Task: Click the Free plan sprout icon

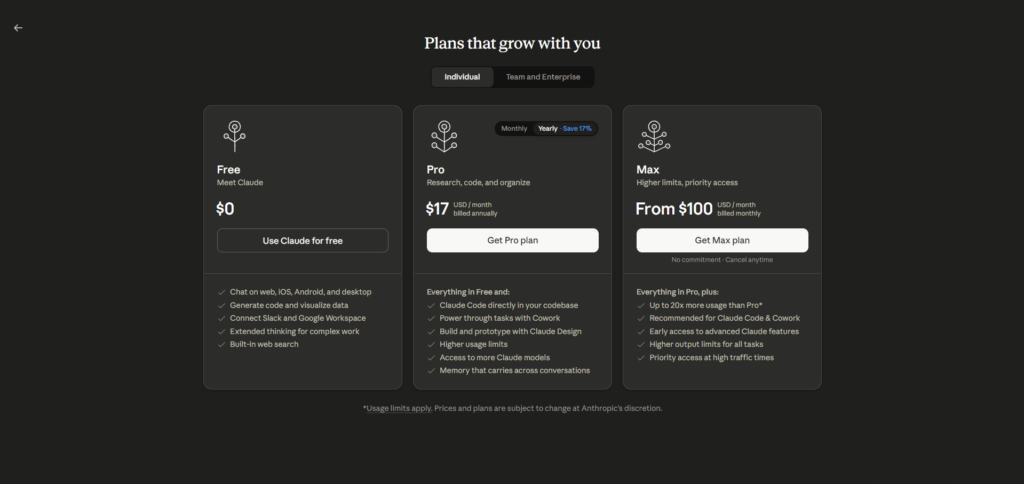Action: tap(234, 136)
